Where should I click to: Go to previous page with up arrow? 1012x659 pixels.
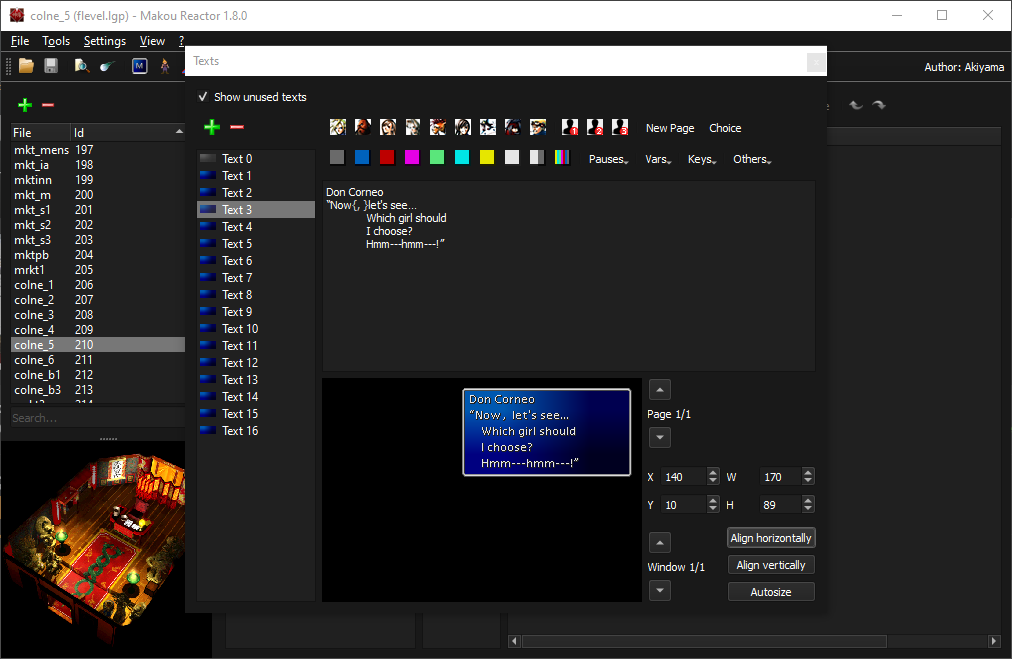pos(660,390)
